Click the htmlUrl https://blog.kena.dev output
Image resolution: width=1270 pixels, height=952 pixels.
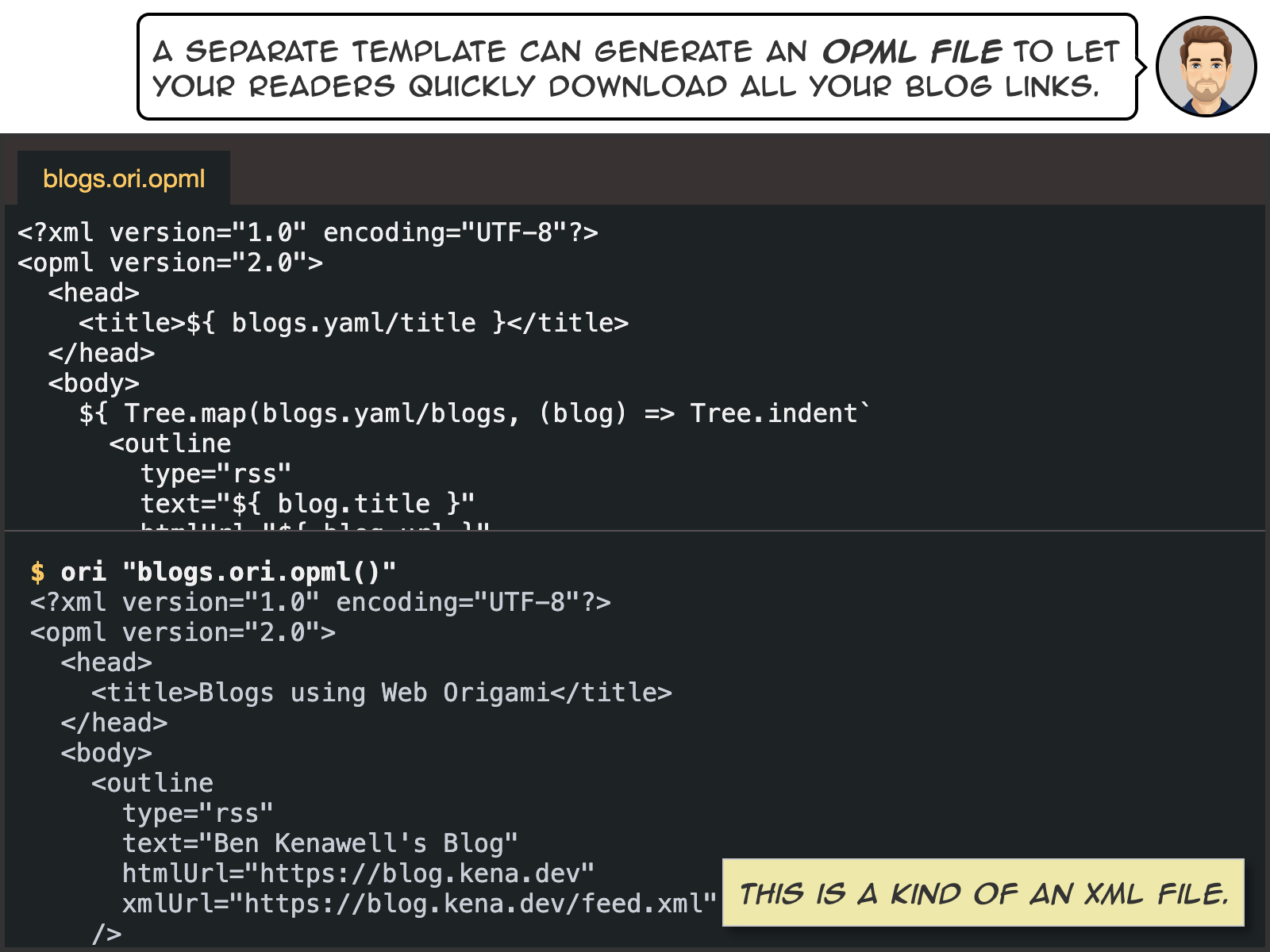click(x=359, y=873)
